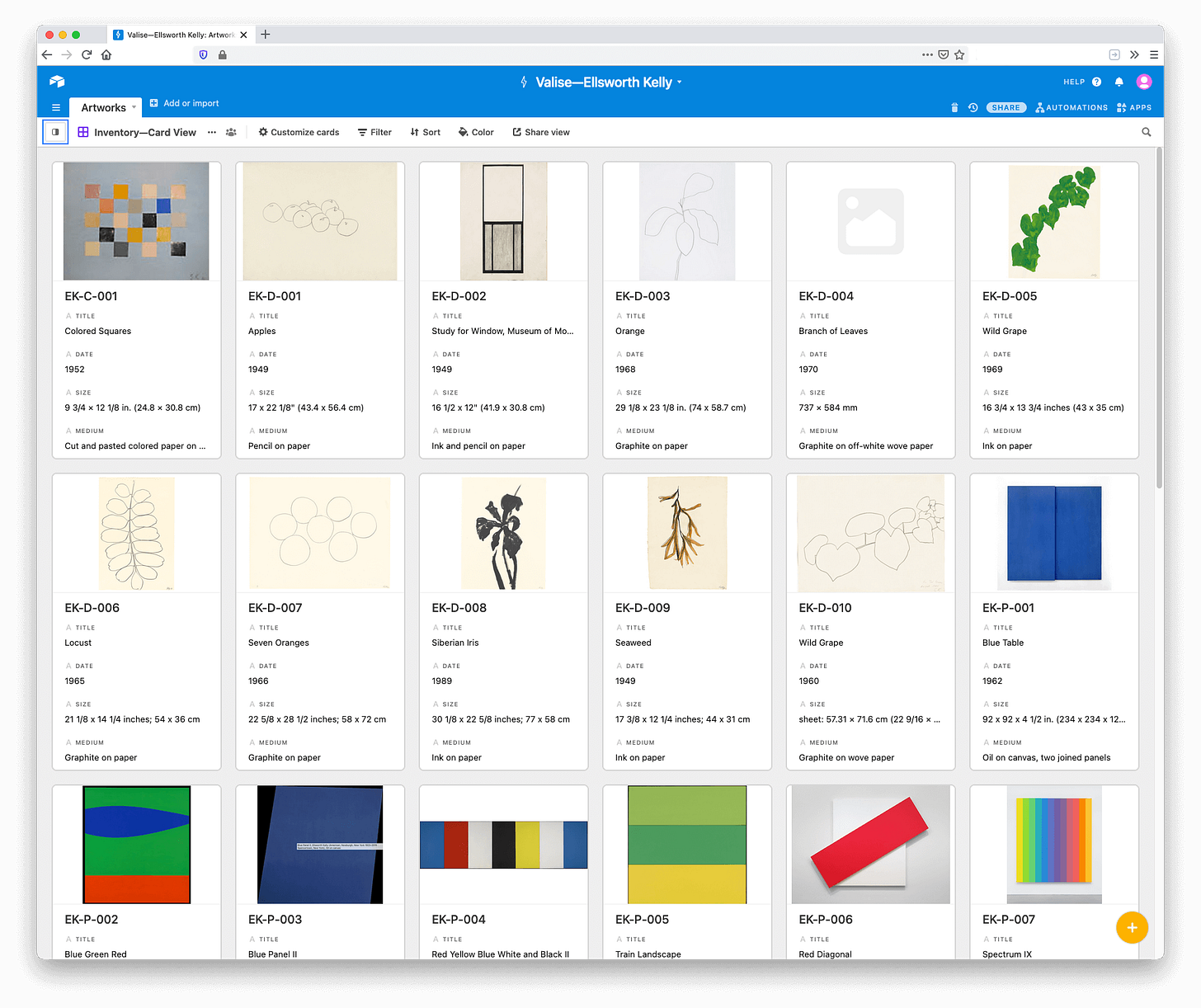Open the user account avatar
The image size is (1201, 1008).
pos(1144,82)
